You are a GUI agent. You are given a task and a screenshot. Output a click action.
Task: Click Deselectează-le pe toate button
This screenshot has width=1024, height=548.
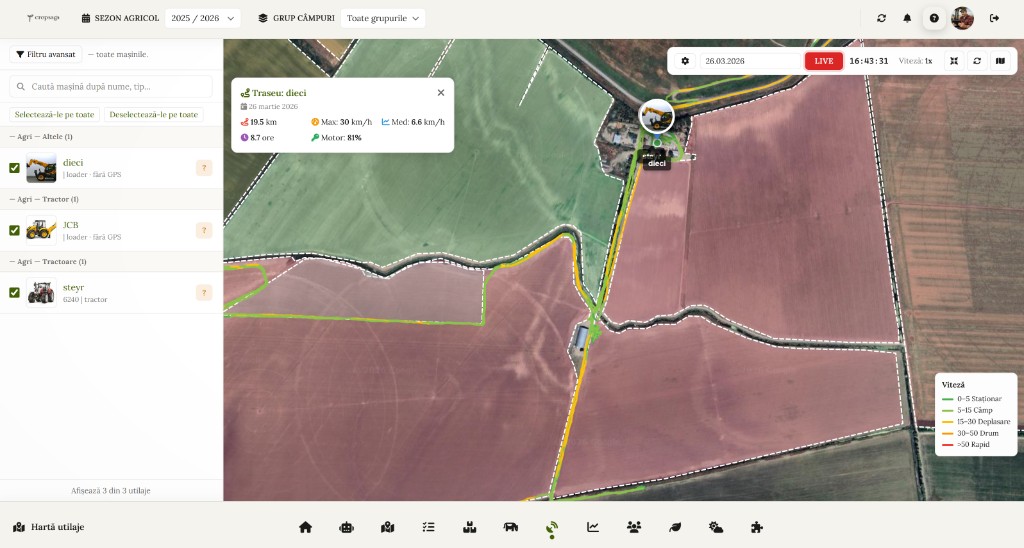[153, 114]
